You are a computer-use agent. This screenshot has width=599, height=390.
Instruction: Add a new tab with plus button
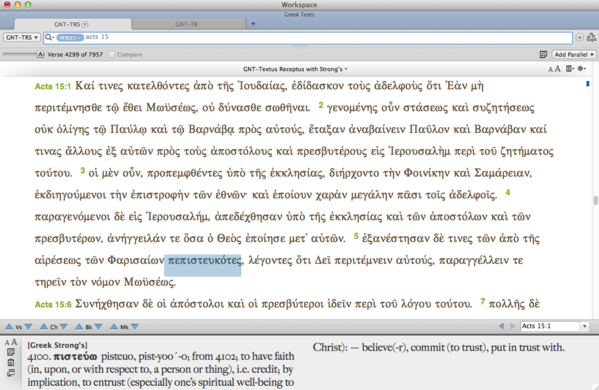(253, 24)
